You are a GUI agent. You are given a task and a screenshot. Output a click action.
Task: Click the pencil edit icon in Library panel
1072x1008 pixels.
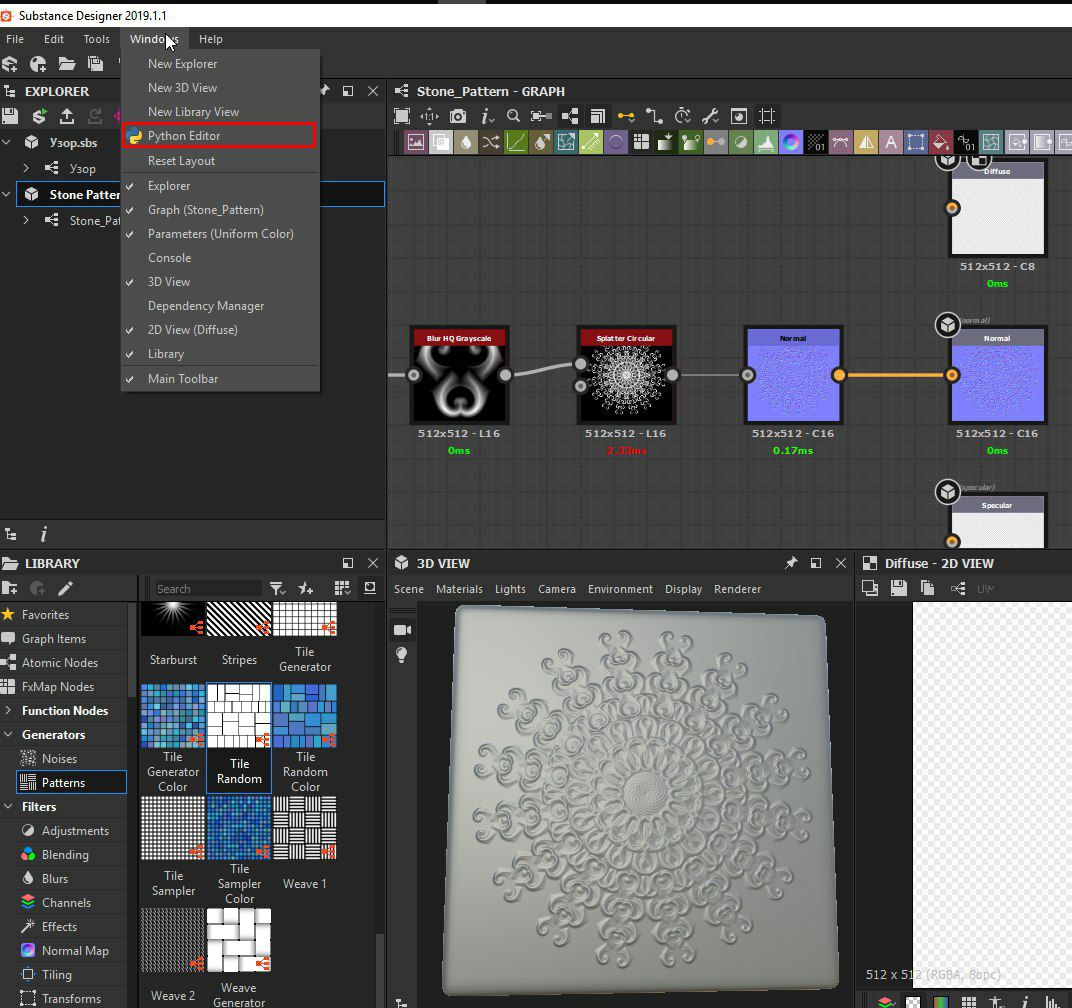66,588
